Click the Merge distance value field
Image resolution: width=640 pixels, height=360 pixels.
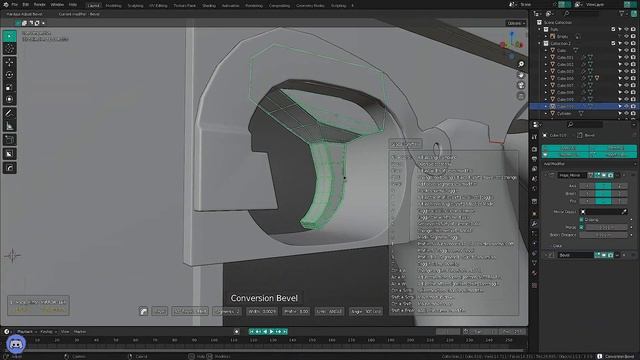point(606,227)
